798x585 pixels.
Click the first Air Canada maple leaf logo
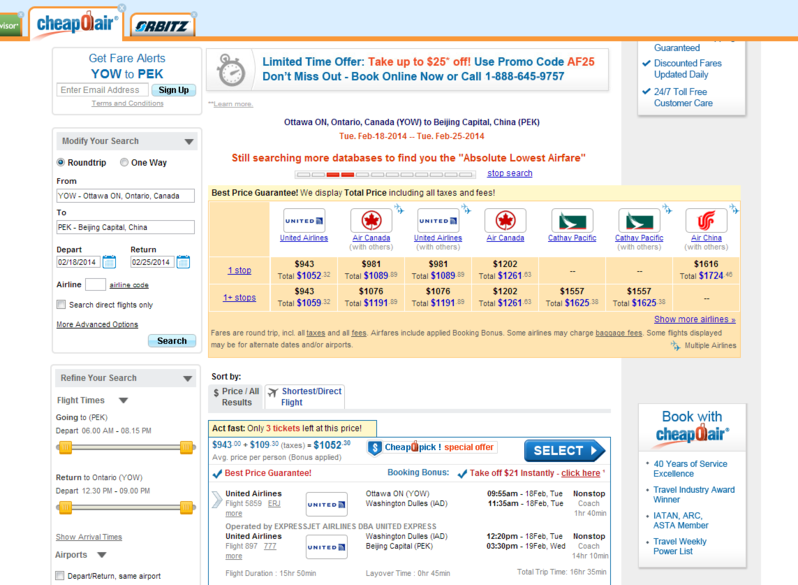371,221
